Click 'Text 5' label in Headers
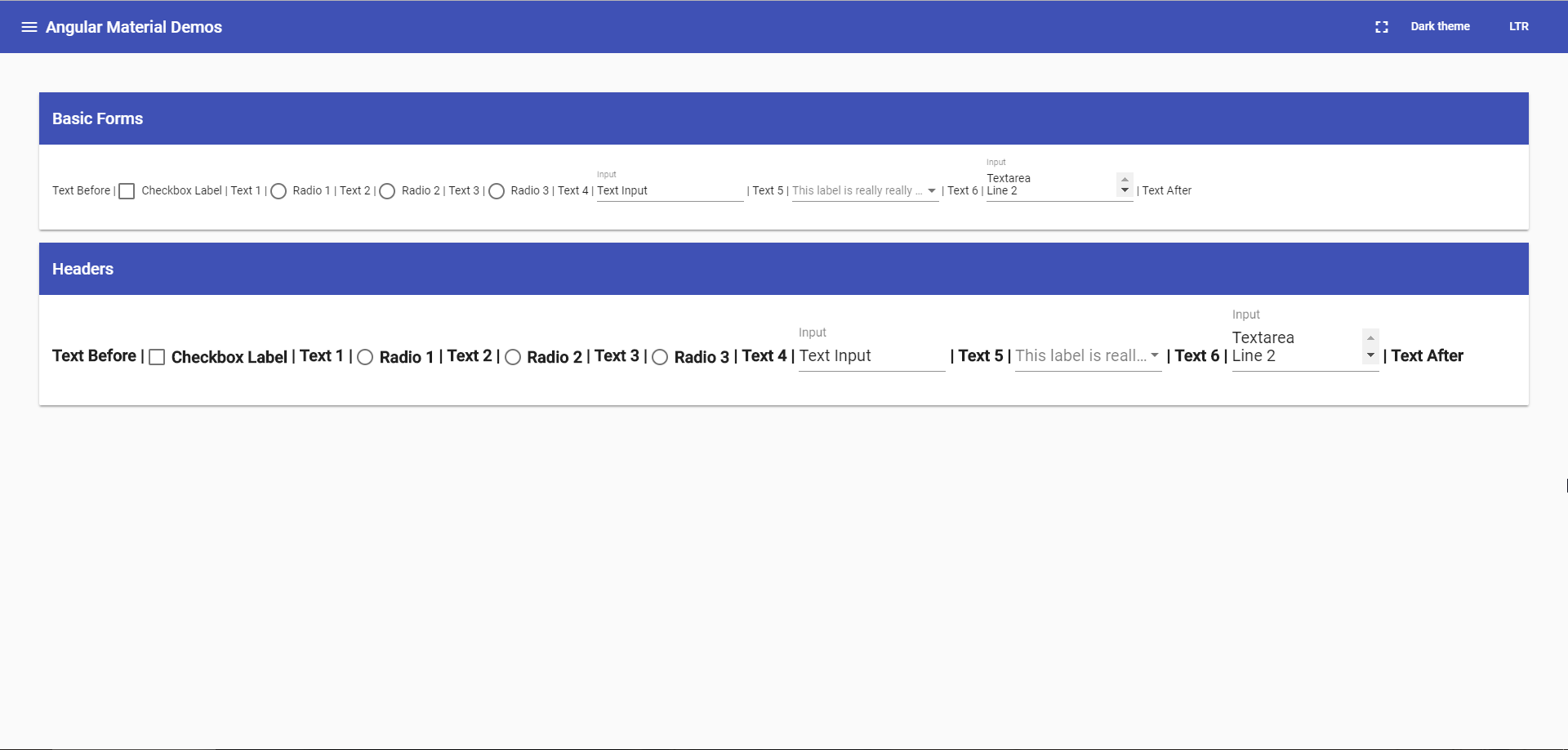Image resolution: width=1568 pixels, height=750 pixels. click(x=981, y=356)
